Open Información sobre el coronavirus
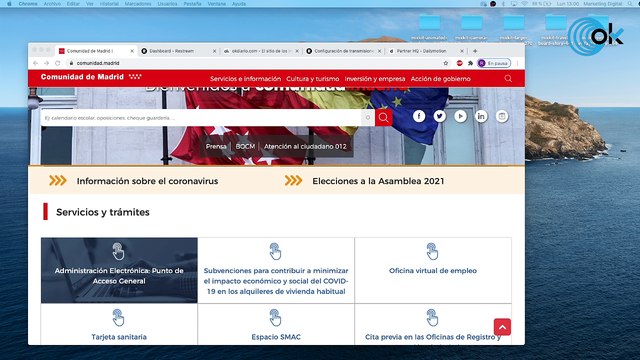Image resolution: width=640 pixels, height=360 pixels. [x=147, y=181]
